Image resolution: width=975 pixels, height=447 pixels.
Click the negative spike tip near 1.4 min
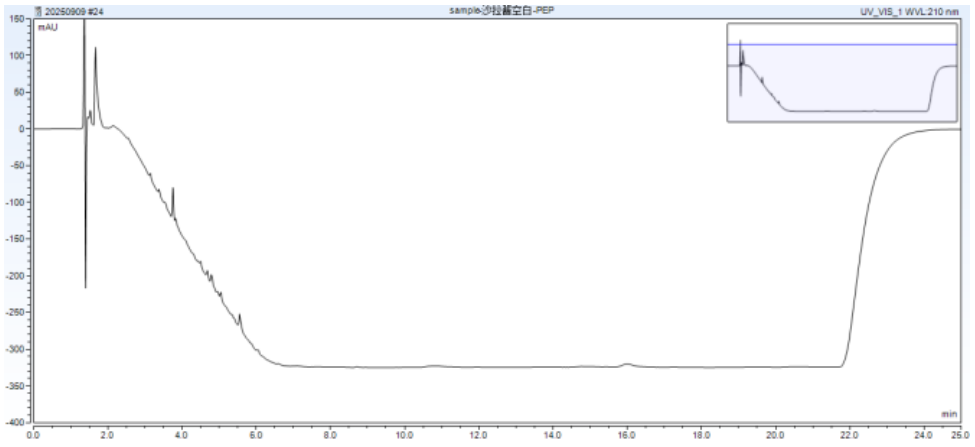pyautogui.click(x=85, y=286)
